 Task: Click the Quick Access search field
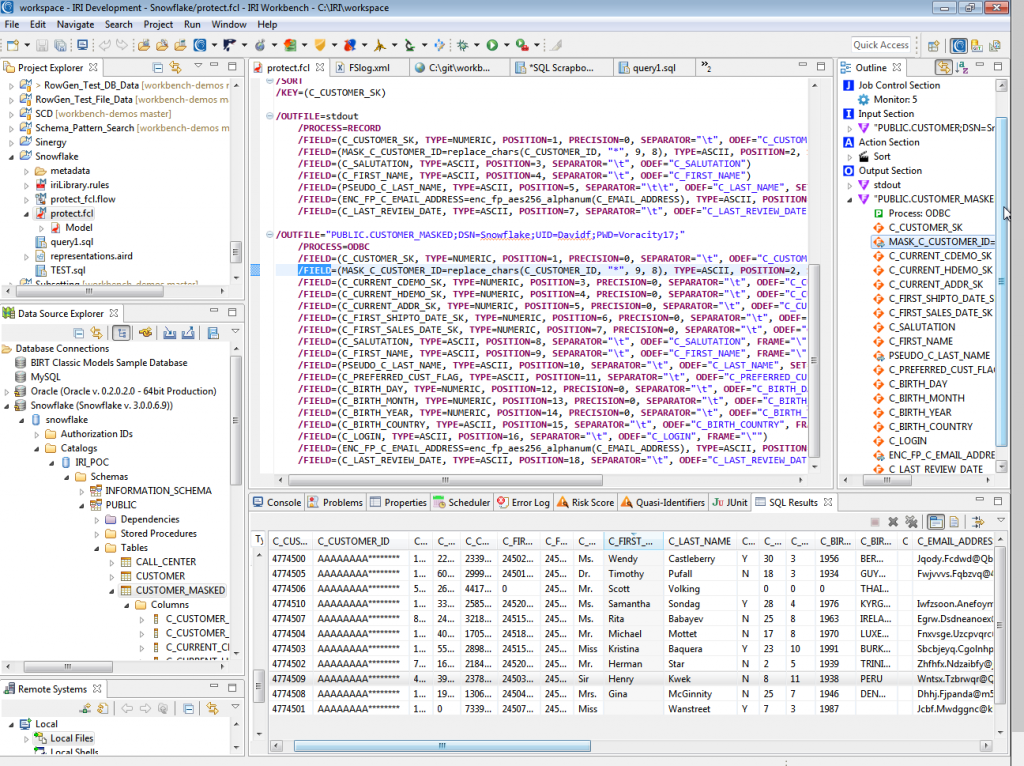point(880,45)
